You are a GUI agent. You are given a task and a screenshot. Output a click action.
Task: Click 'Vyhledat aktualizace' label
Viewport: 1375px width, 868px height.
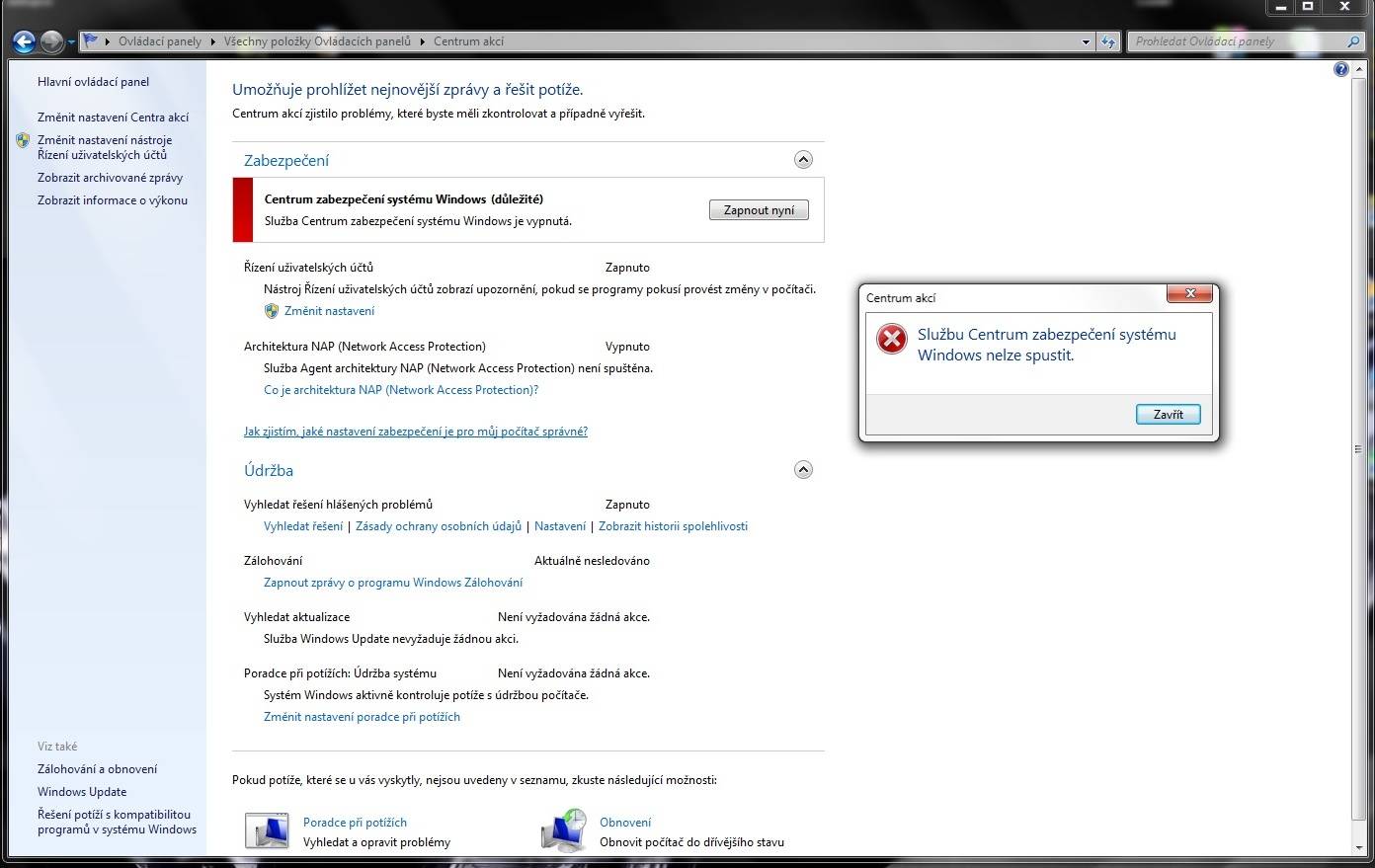point(296,617)
